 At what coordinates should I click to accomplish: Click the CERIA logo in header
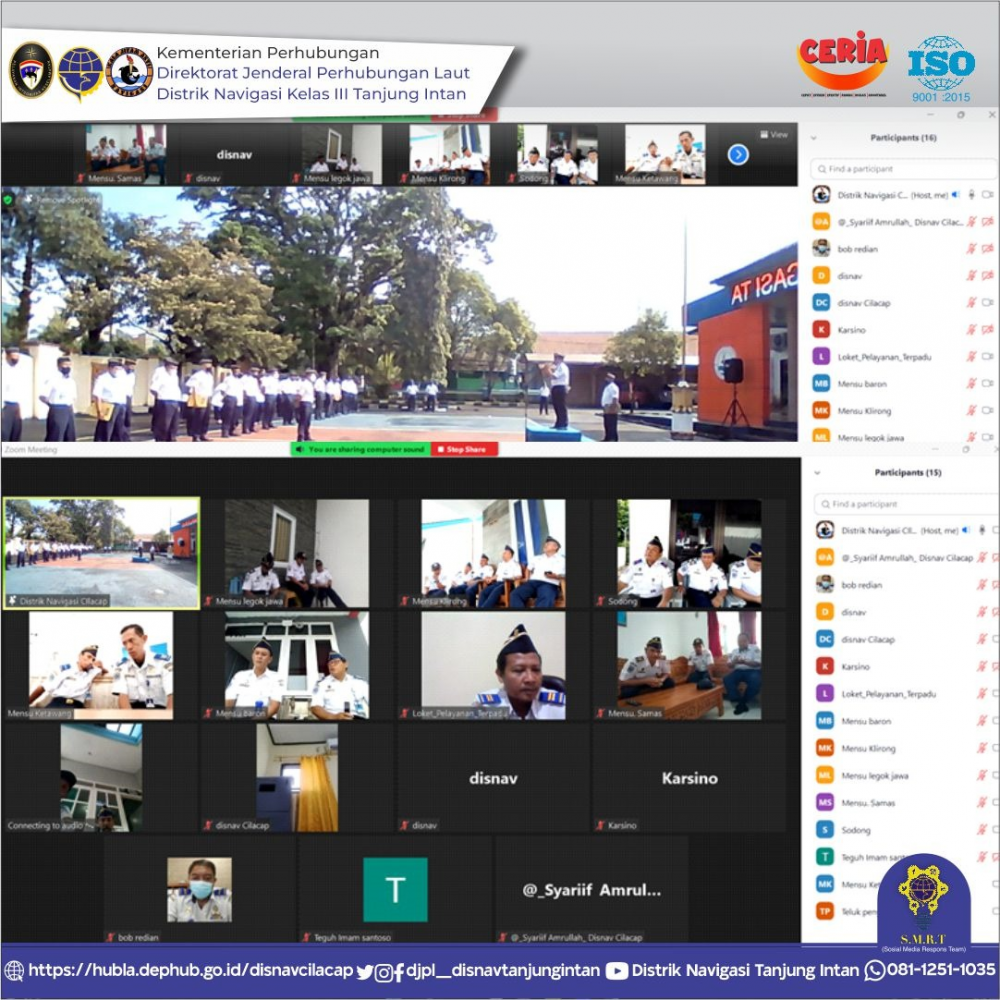click(x=842, y=64)
